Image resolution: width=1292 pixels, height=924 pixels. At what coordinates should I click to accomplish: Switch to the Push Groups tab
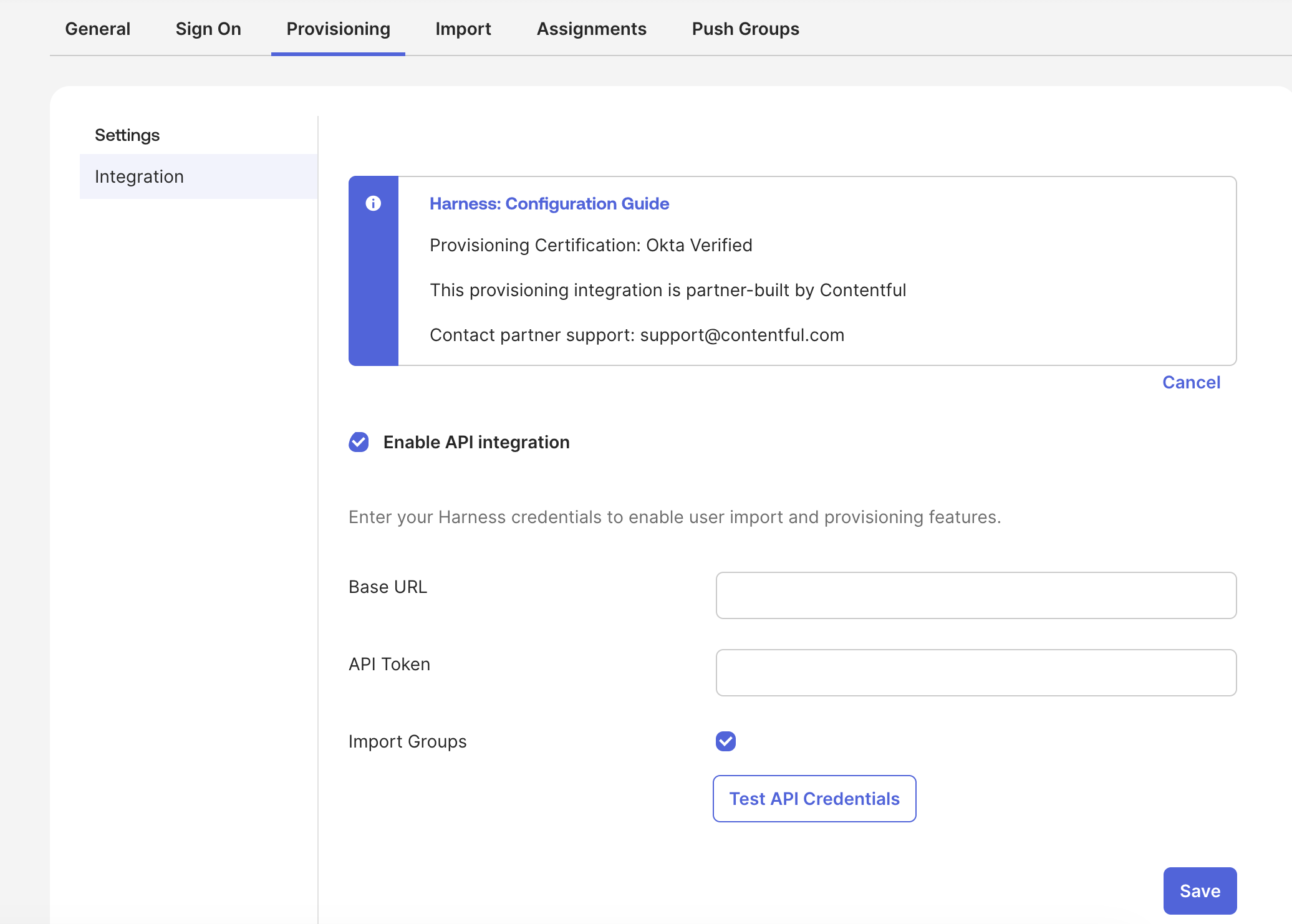point(746,29)
